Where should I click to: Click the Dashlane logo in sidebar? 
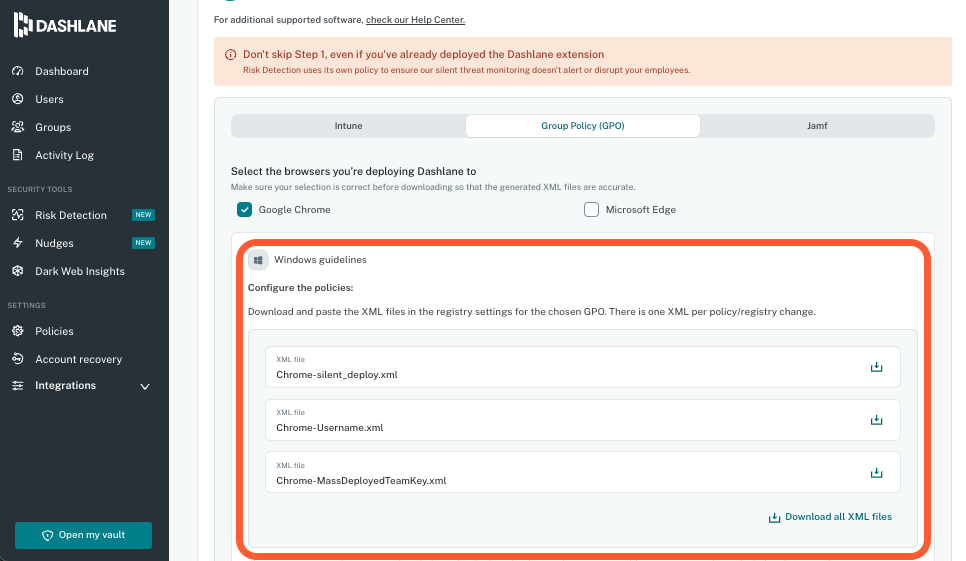65,26
